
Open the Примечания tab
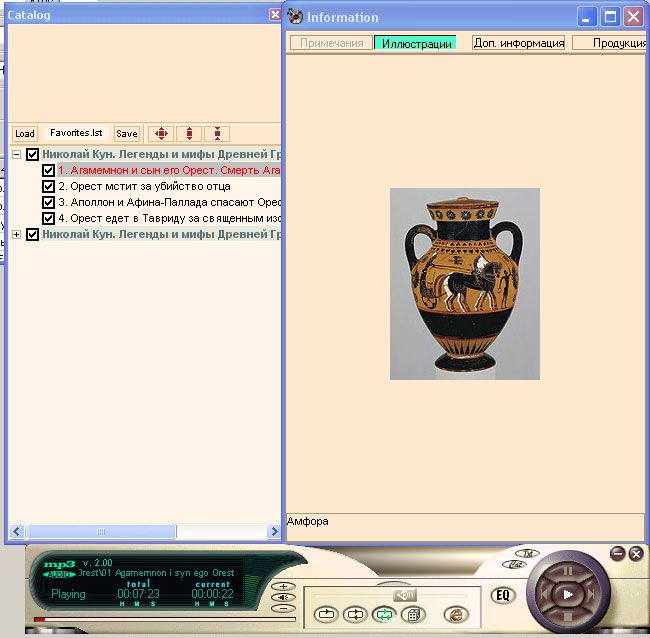tap(331, 43)
